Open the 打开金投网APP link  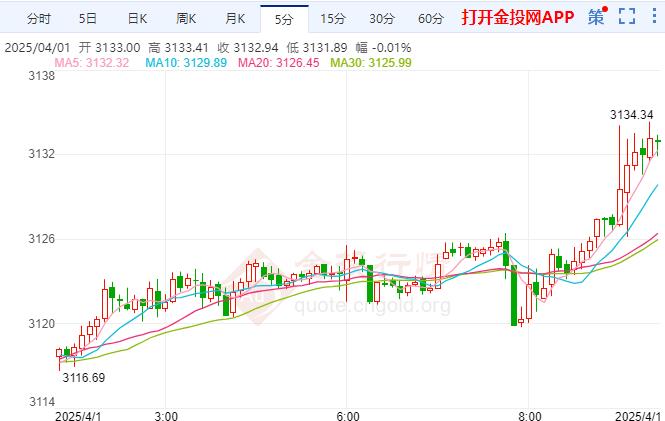(x=518, y=17)
